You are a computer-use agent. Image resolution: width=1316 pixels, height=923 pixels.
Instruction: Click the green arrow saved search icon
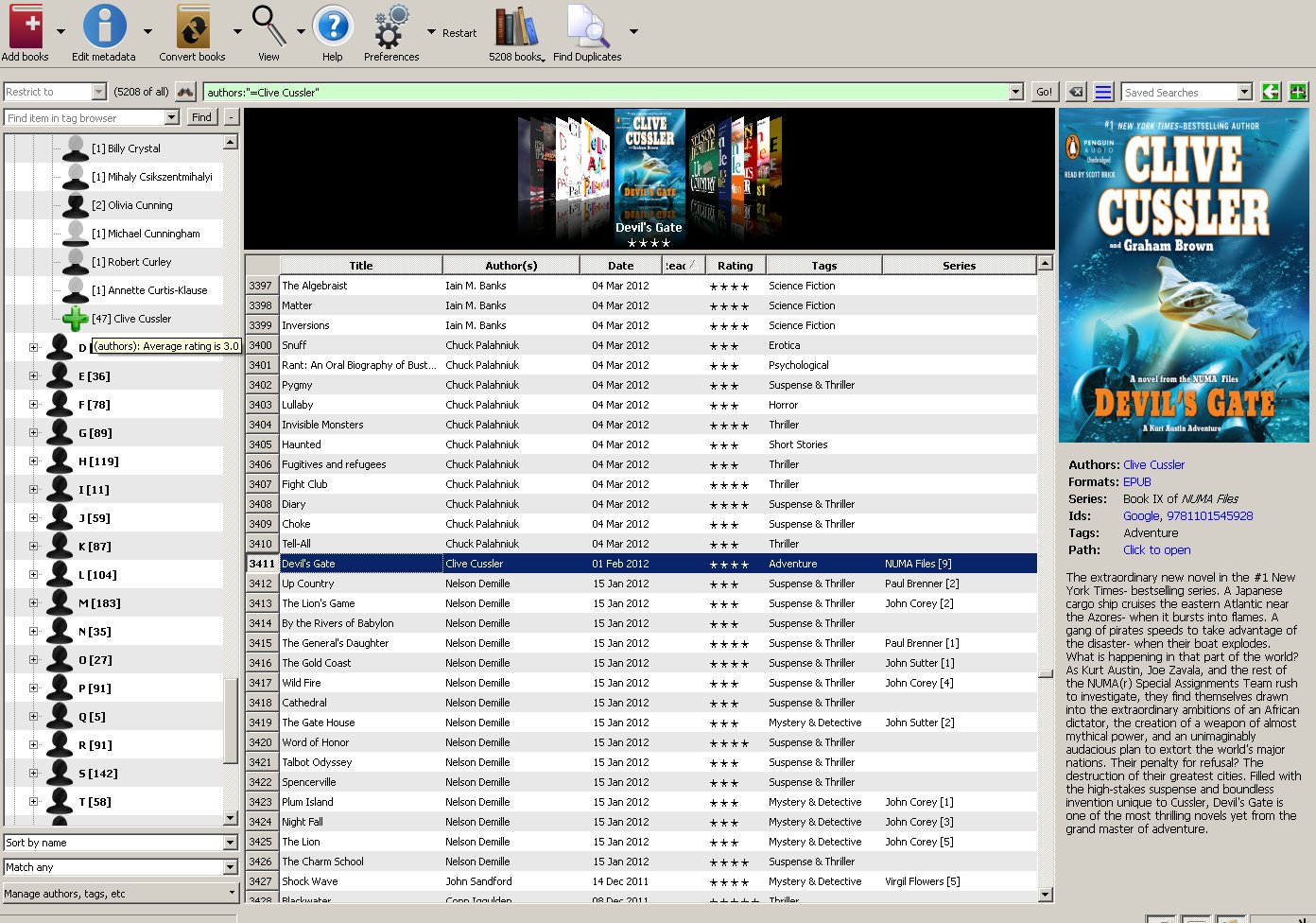[1271, 92]
